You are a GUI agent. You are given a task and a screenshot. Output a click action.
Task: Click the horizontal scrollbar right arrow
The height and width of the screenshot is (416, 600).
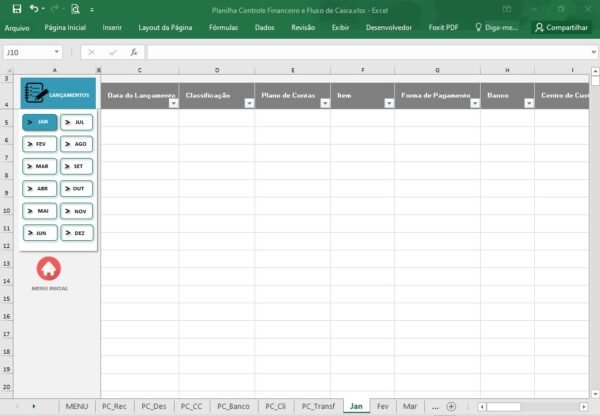584,407
